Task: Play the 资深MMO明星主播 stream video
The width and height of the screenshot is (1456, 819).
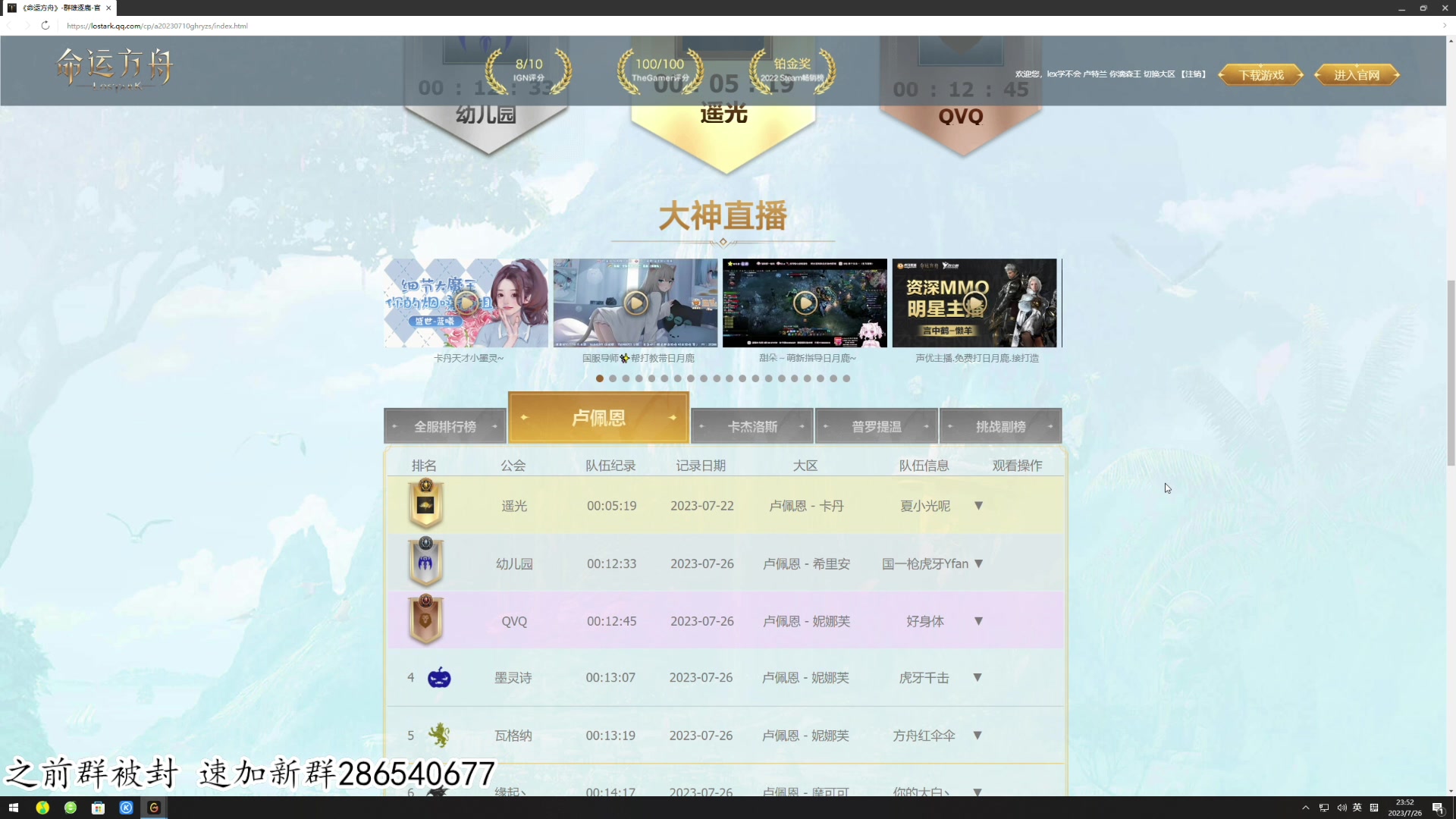Action: tap(974, 303)
